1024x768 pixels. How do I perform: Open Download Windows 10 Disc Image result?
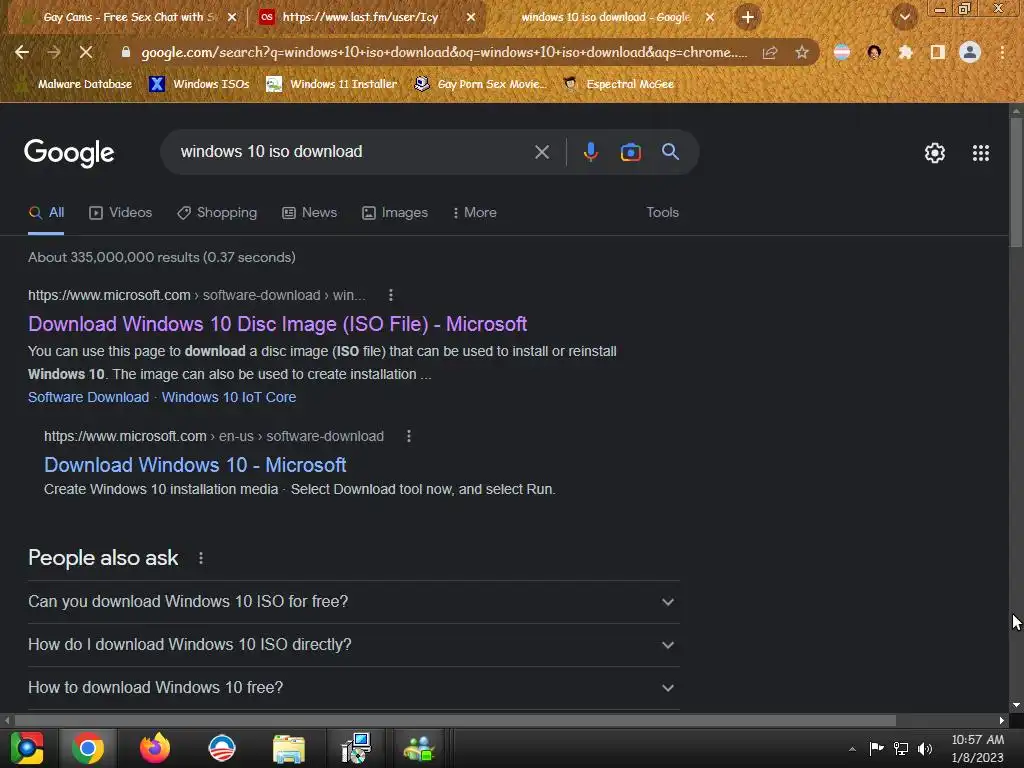(278, 324)
